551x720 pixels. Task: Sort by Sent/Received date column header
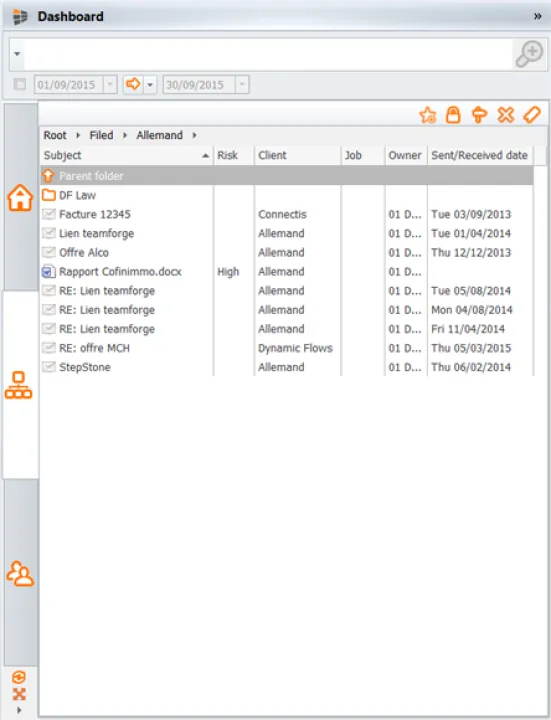click(x=480, y=155)
